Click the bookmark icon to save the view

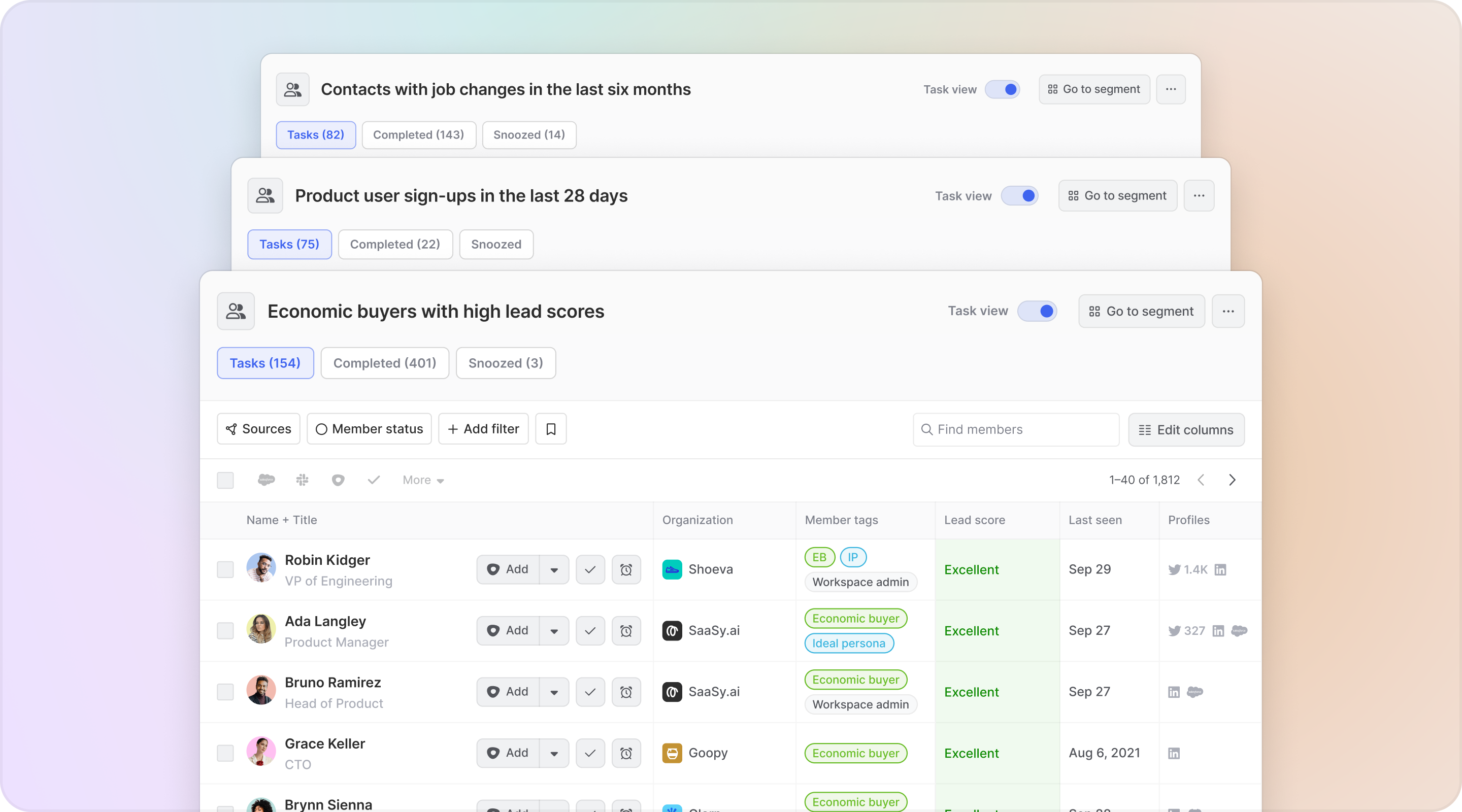click(550, 429)
